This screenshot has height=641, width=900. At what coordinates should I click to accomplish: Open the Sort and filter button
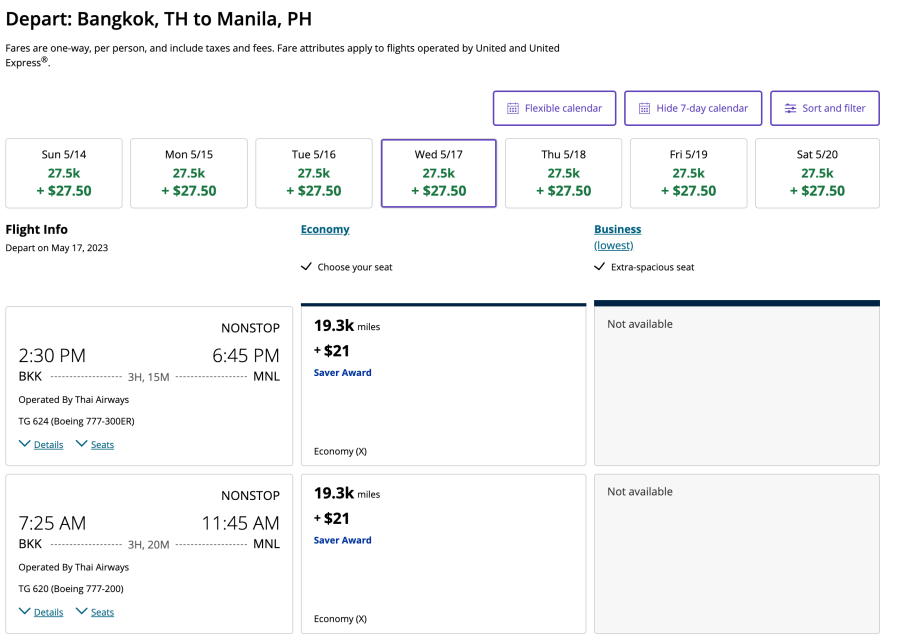pos(824,108)
